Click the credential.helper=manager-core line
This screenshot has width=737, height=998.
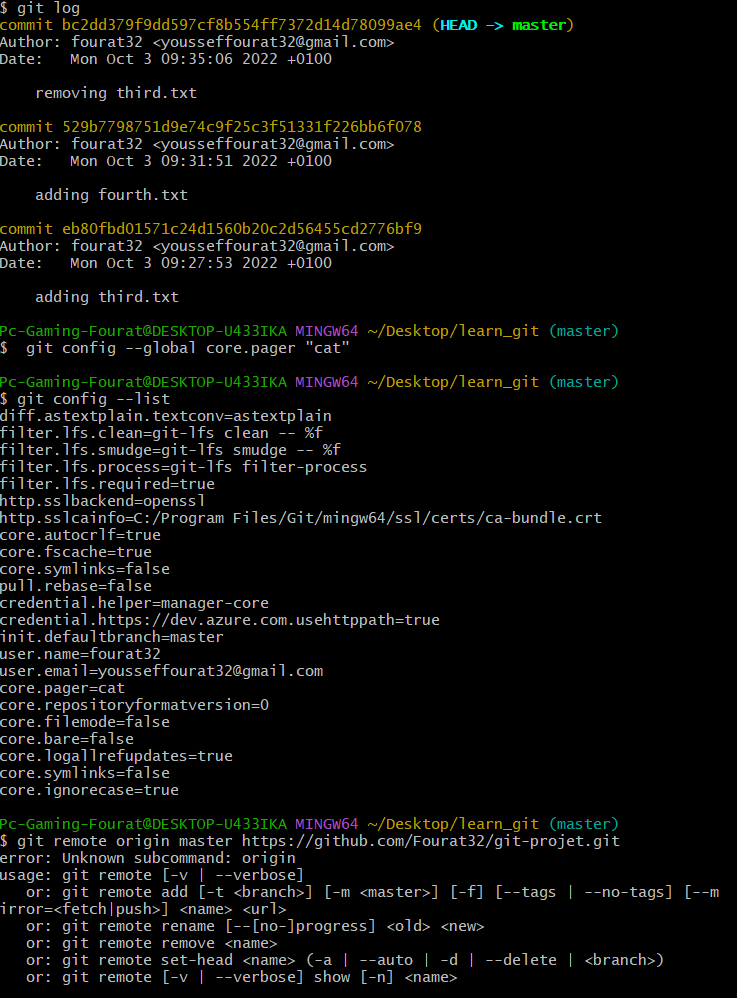point(134,603)
